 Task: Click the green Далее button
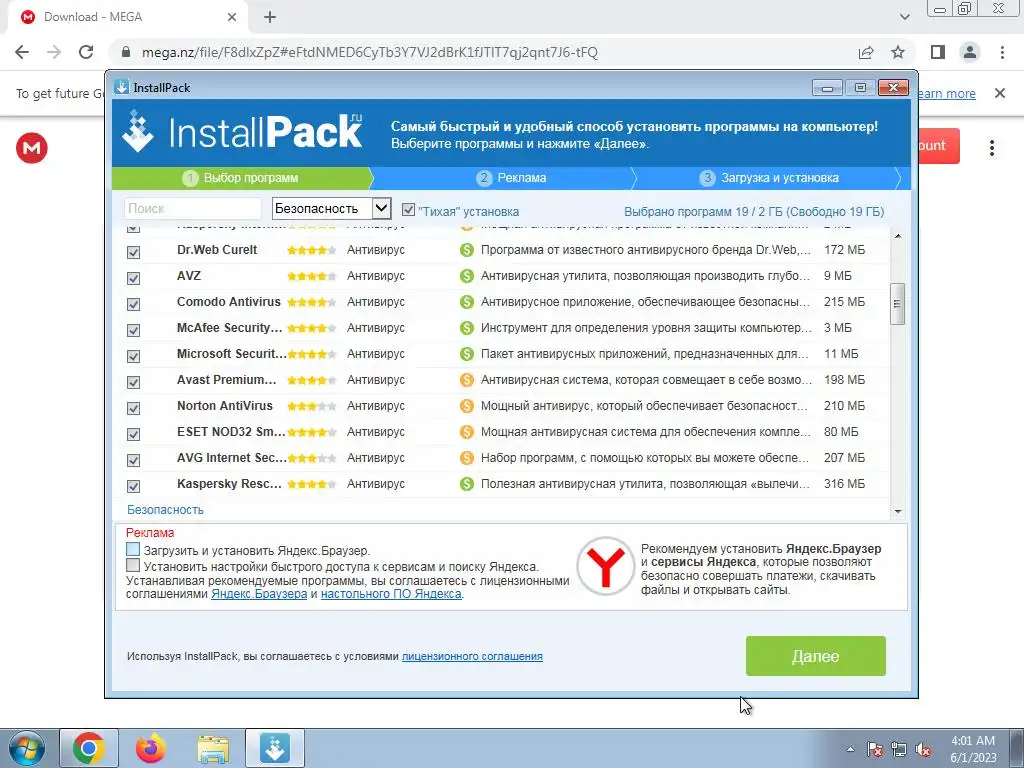click(816, 656)
